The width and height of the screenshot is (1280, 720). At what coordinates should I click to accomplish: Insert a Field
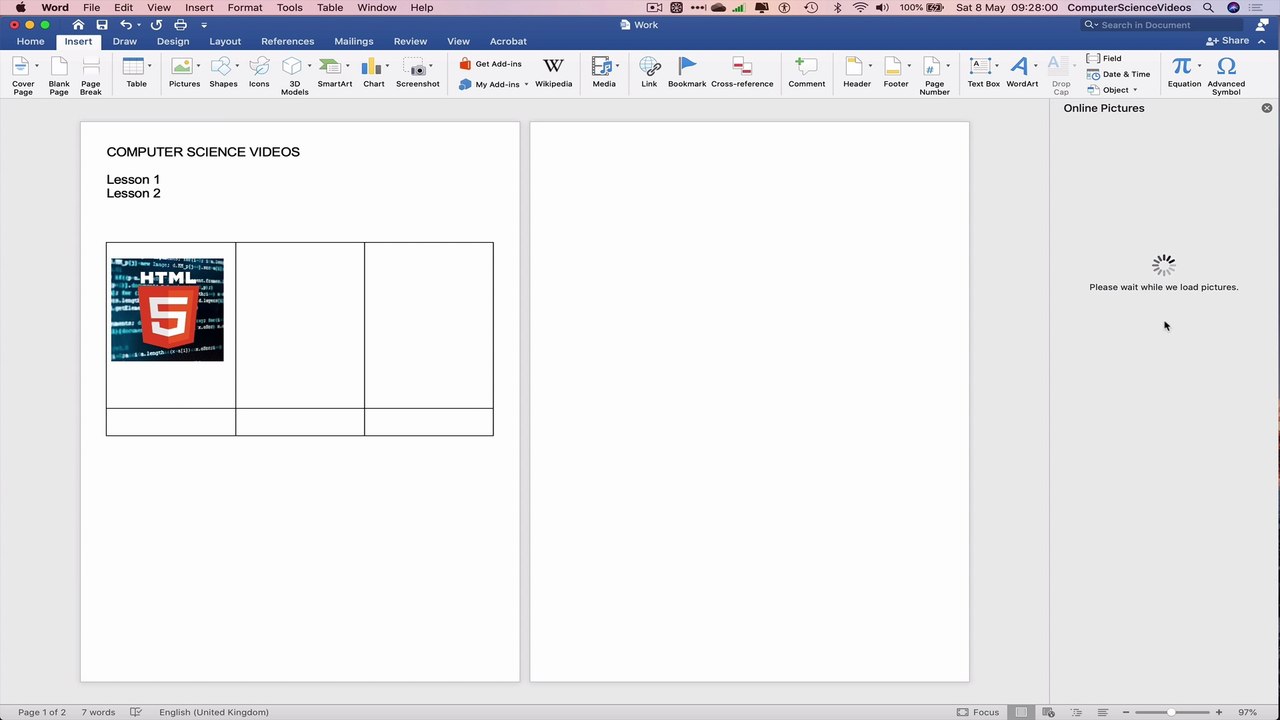click(x=1104, y=58)
